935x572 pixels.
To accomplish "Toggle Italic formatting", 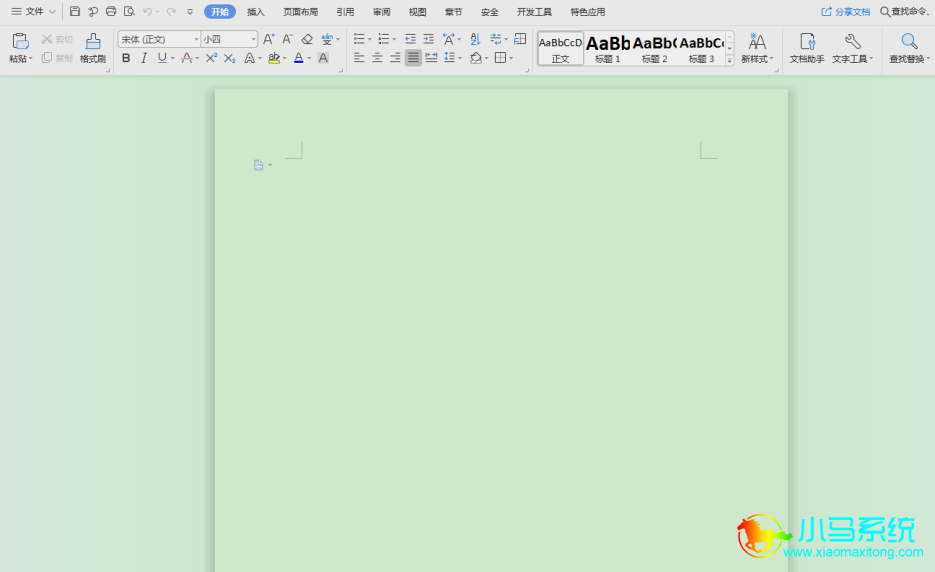I will 144,58.
